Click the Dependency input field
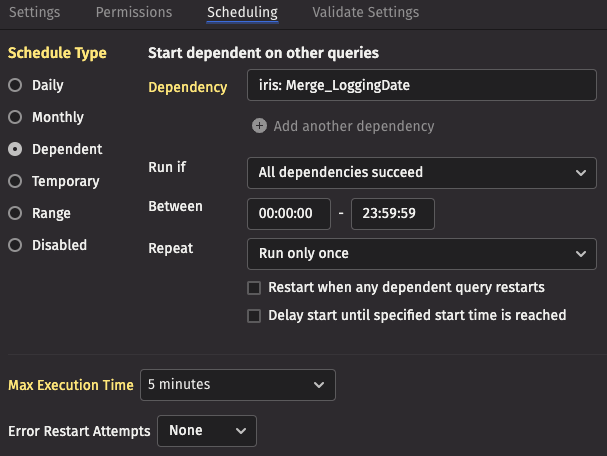This screenshot has height=456, width=607. click(x=421, y=87)
